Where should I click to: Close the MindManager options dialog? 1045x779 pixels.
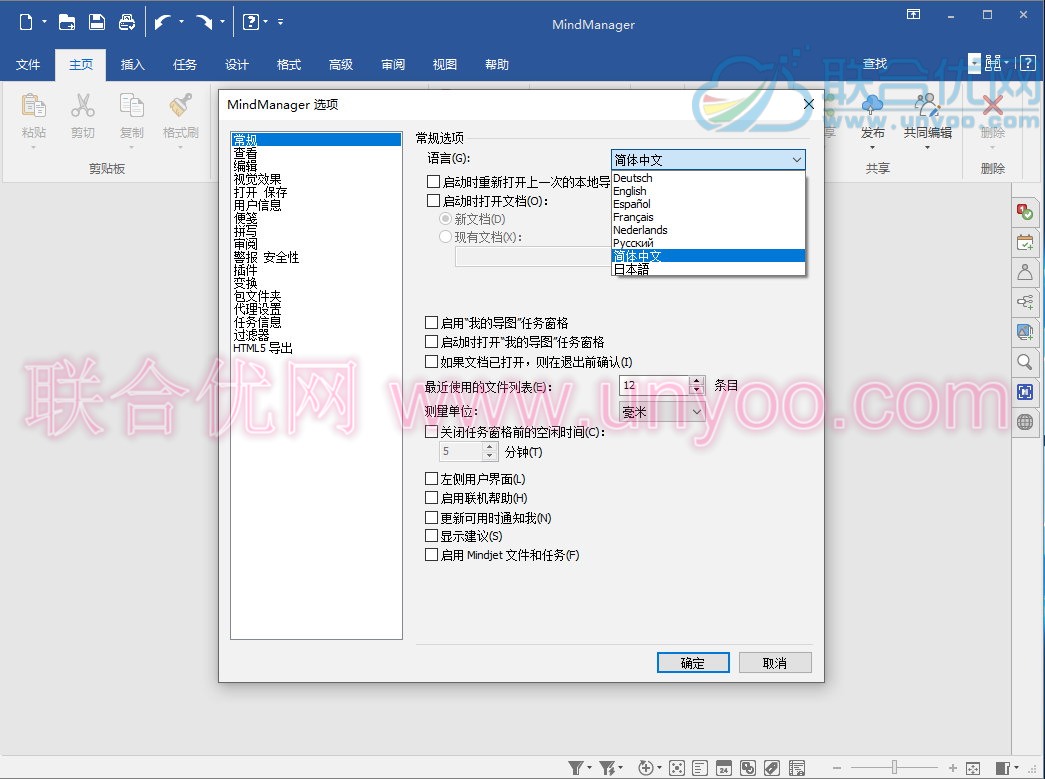click(x=809, y=104)
